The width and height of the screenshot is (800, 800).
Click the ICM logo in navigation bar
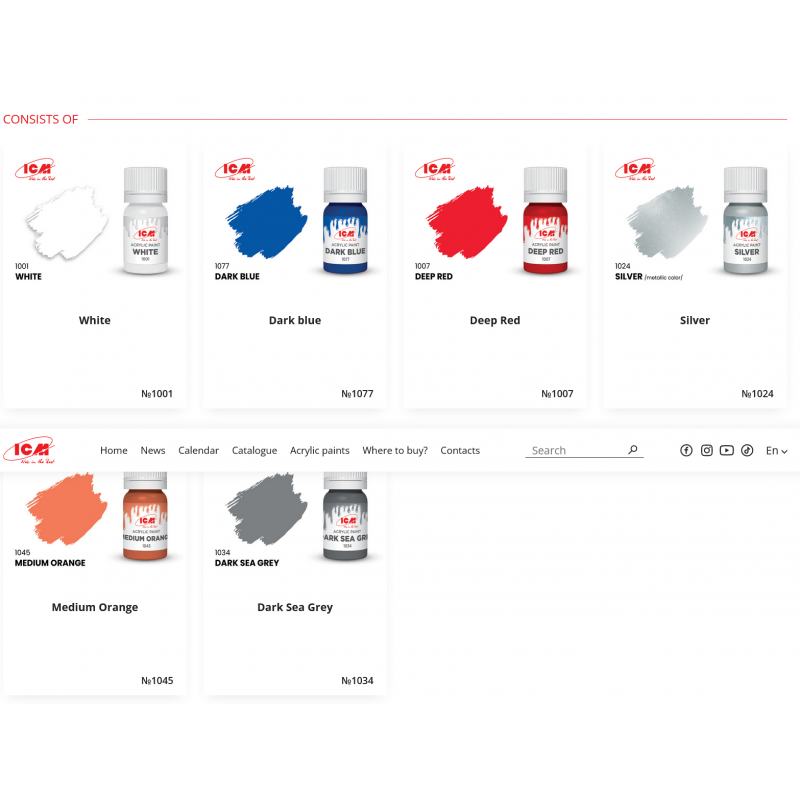29,449
